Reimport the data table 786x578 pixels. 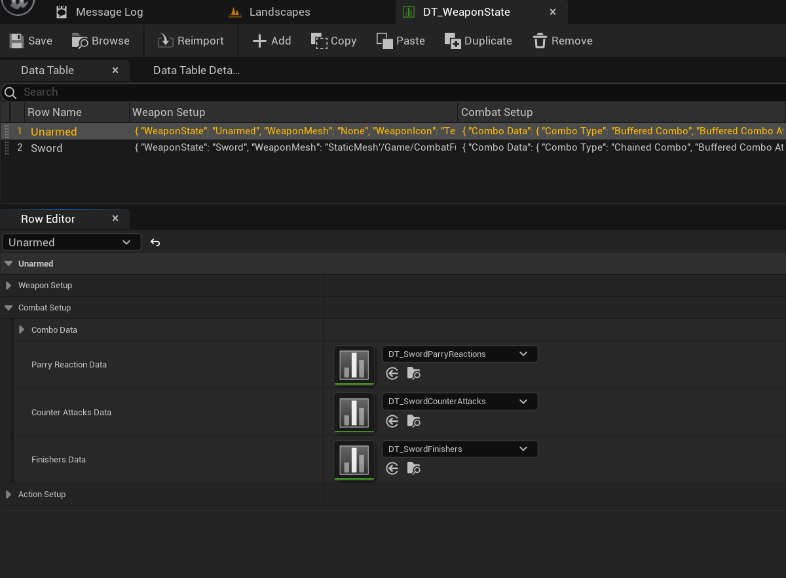pyautogui.click(x=190, y=41)
